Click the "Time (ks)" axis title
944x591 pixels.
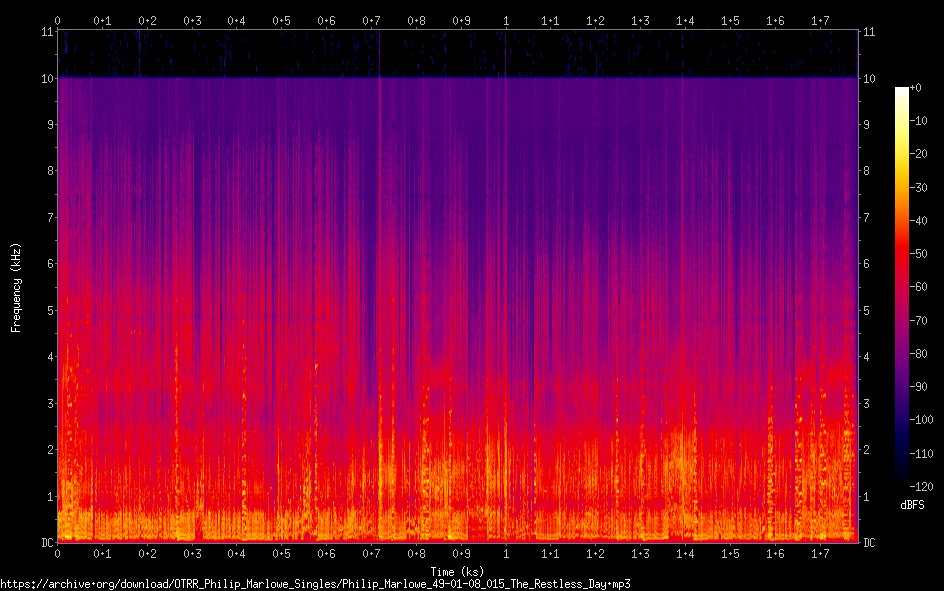click(457, 571)
